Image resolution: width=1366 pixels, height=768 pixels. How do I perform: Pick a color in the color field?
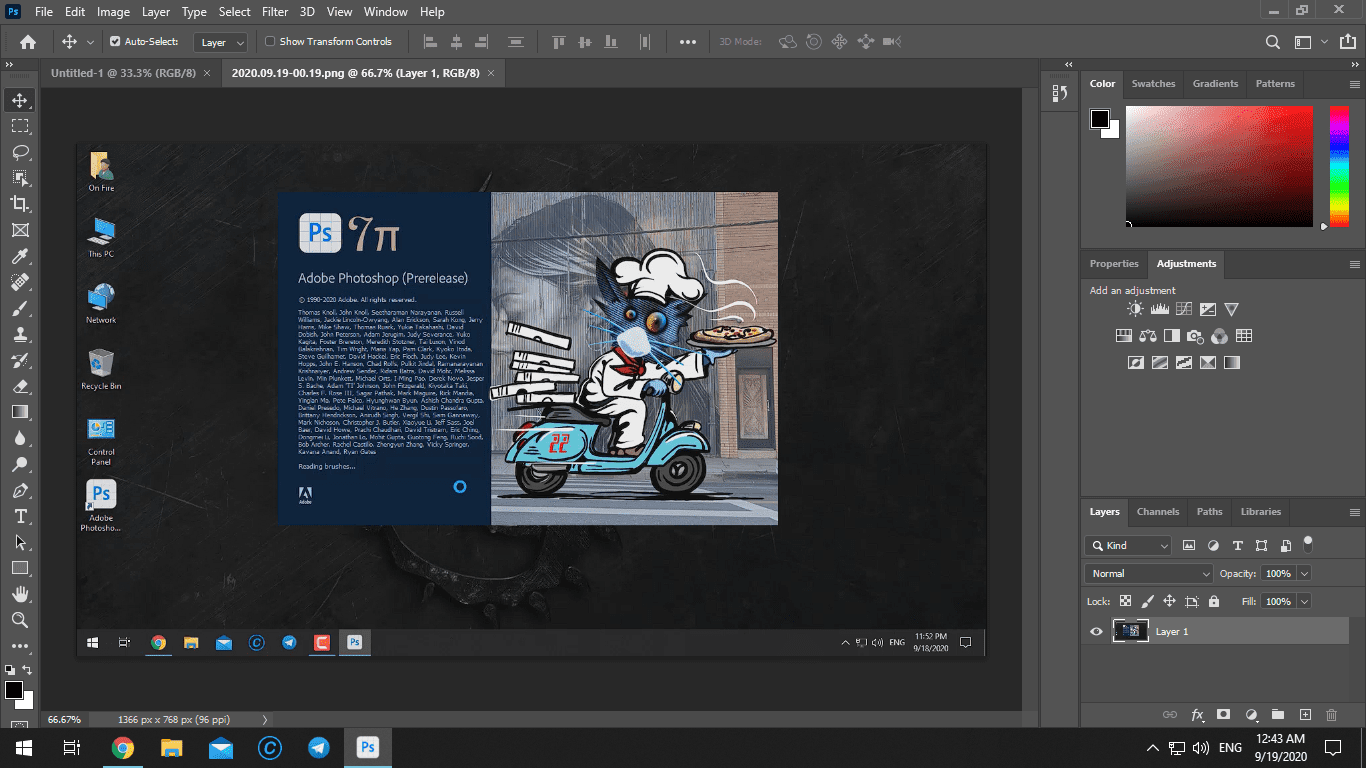pos(1218,165)
